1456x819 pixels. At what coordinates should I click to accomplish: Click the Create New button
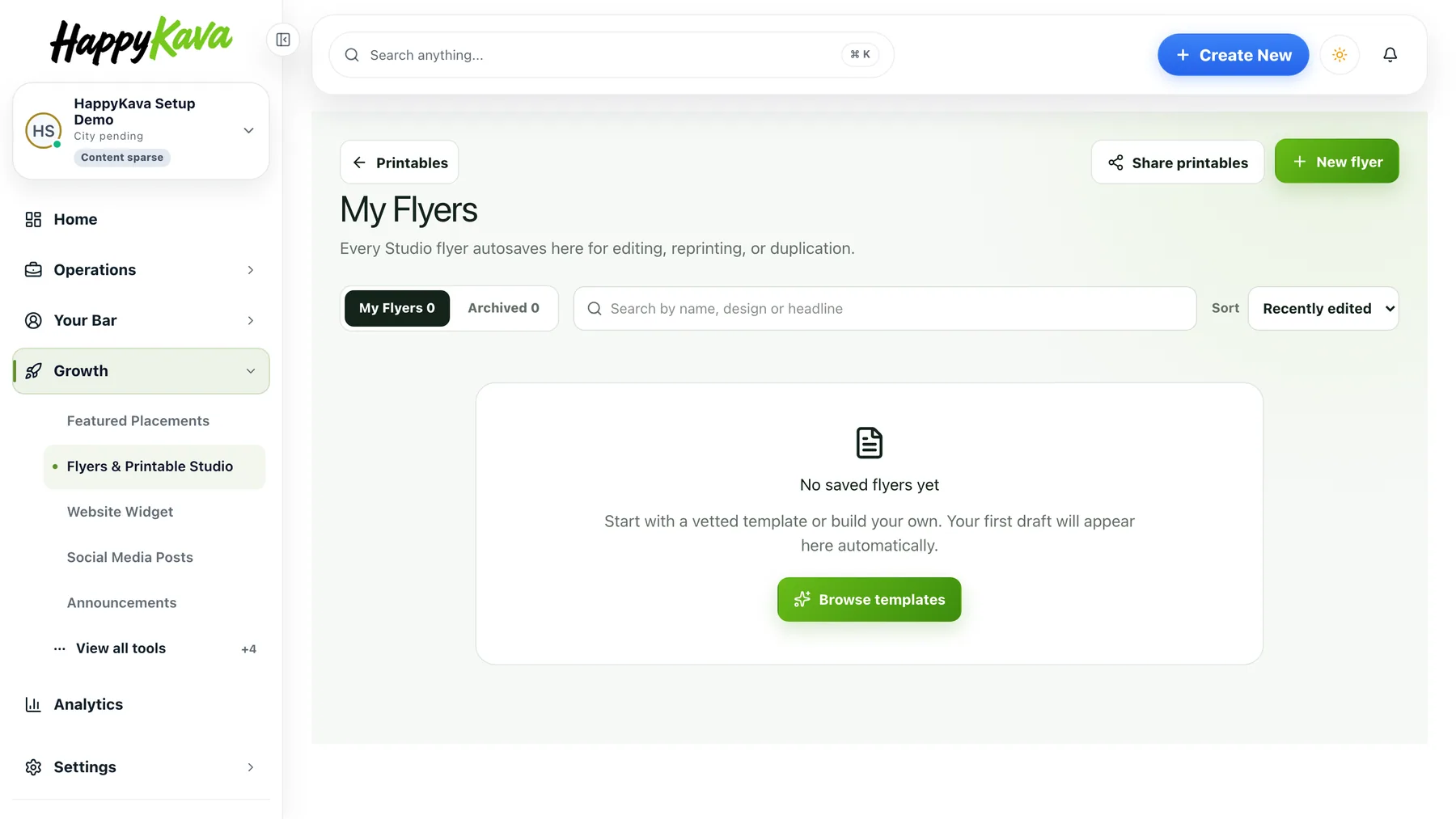point(1233,55)
